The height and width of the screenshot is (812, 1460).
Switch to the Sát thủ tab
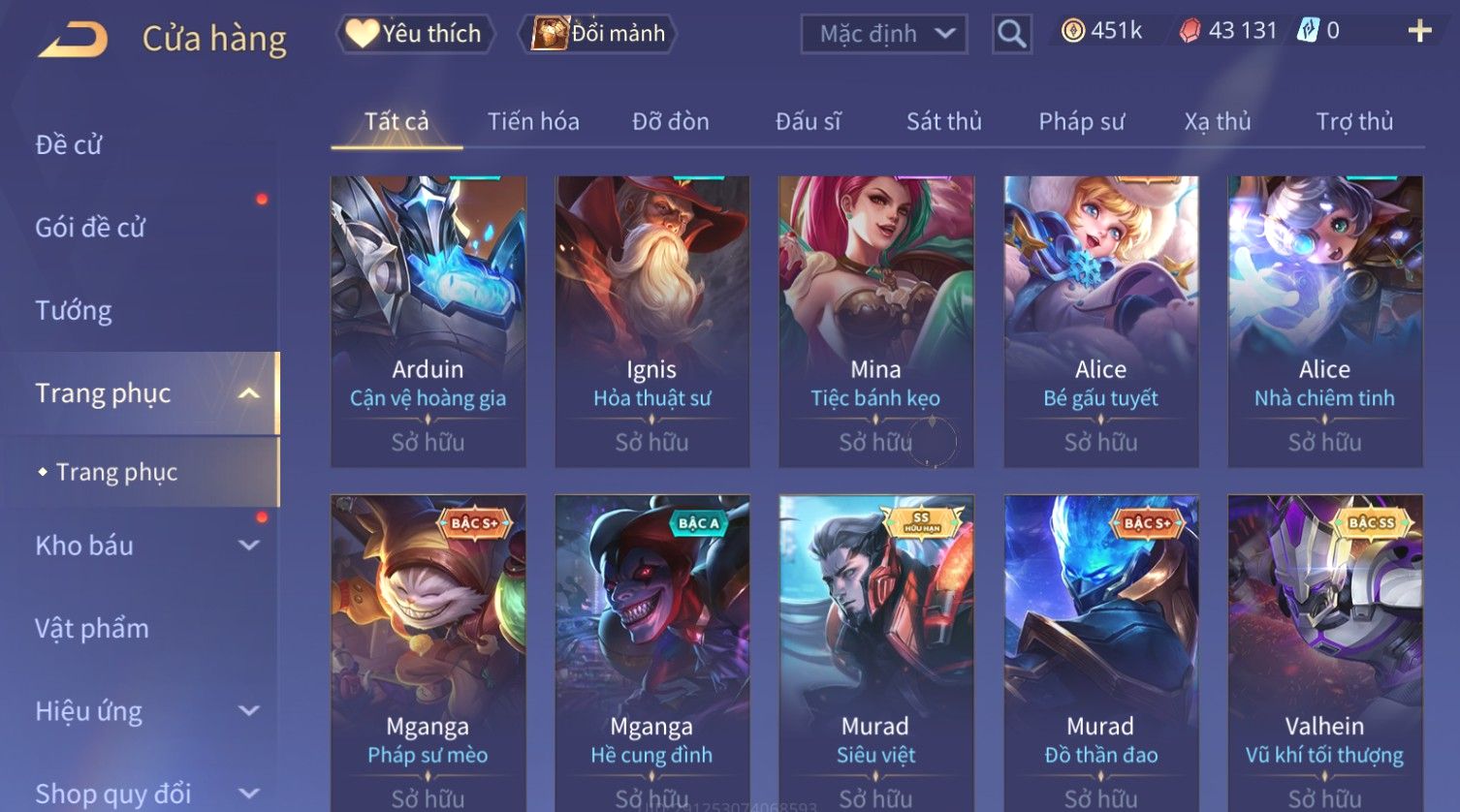pyautogui.click(x=944, y=122)
